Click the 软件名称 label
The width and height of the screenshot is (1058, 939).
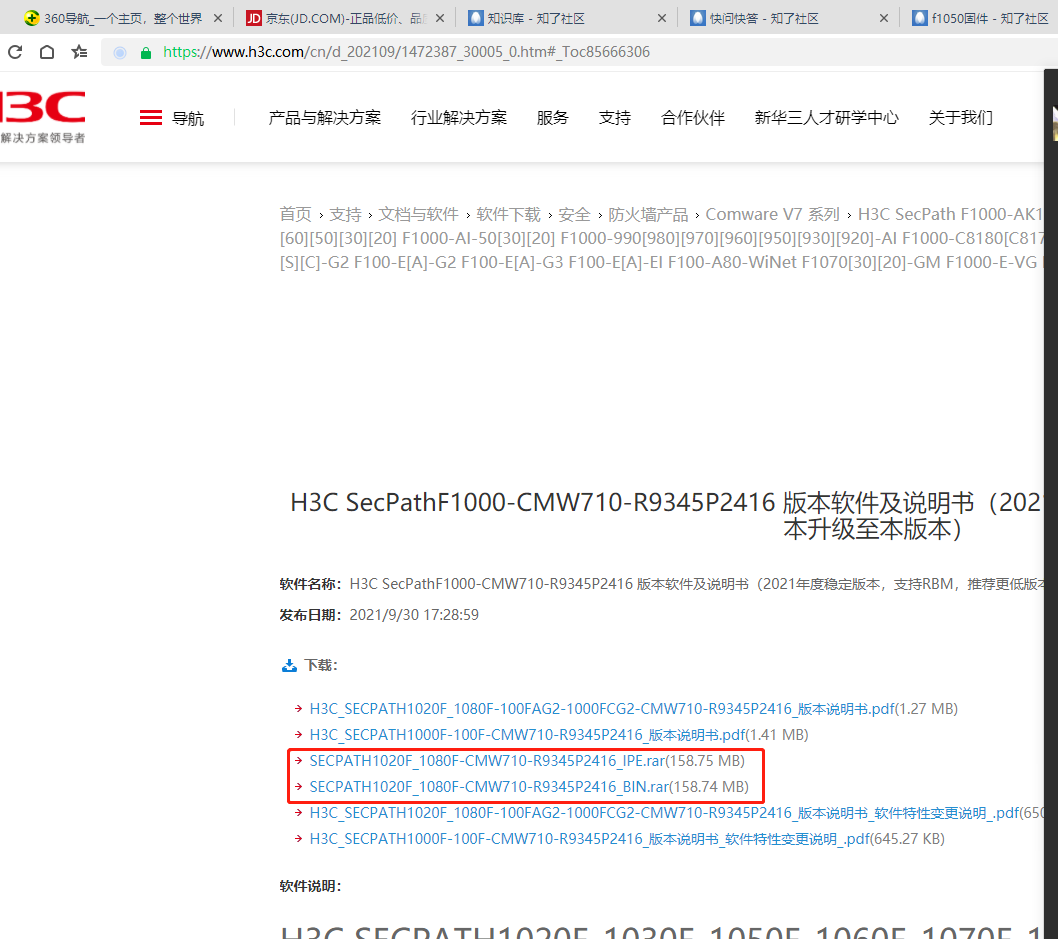point(310,584)
